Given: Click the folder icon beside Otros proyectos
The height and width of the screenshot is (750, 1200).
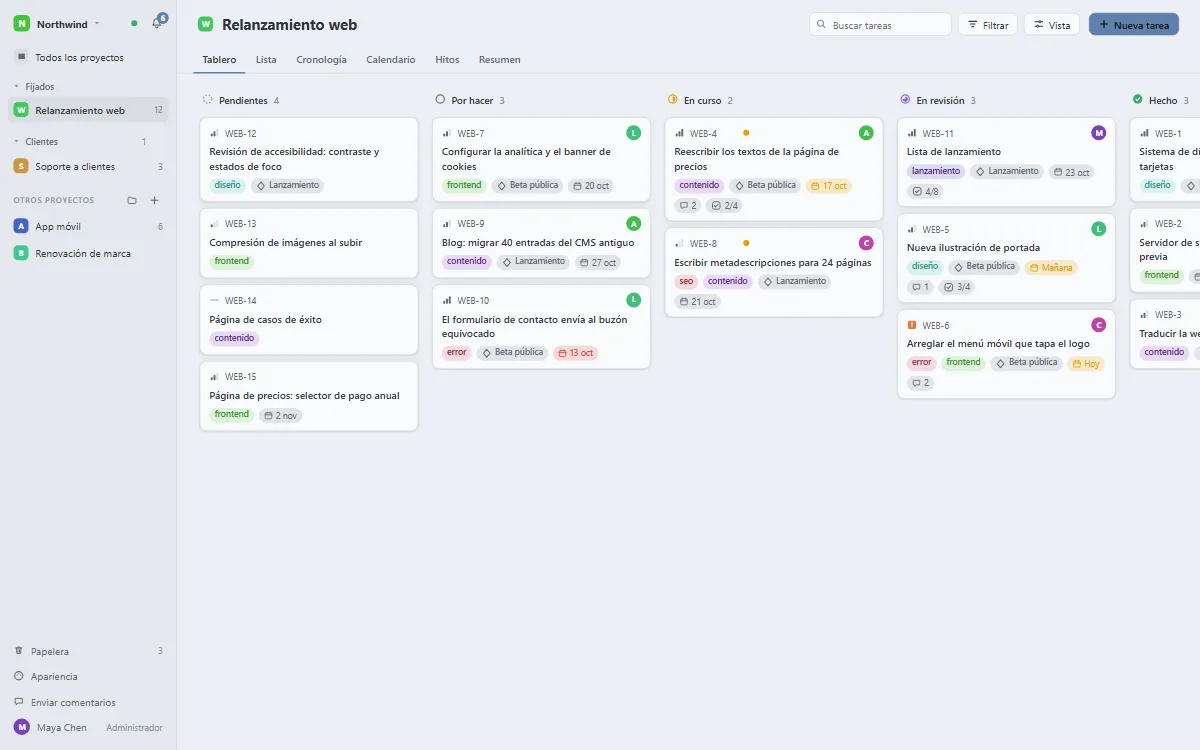Looking at the screenshot, I should pyautogui.click(x=132, y=200).
